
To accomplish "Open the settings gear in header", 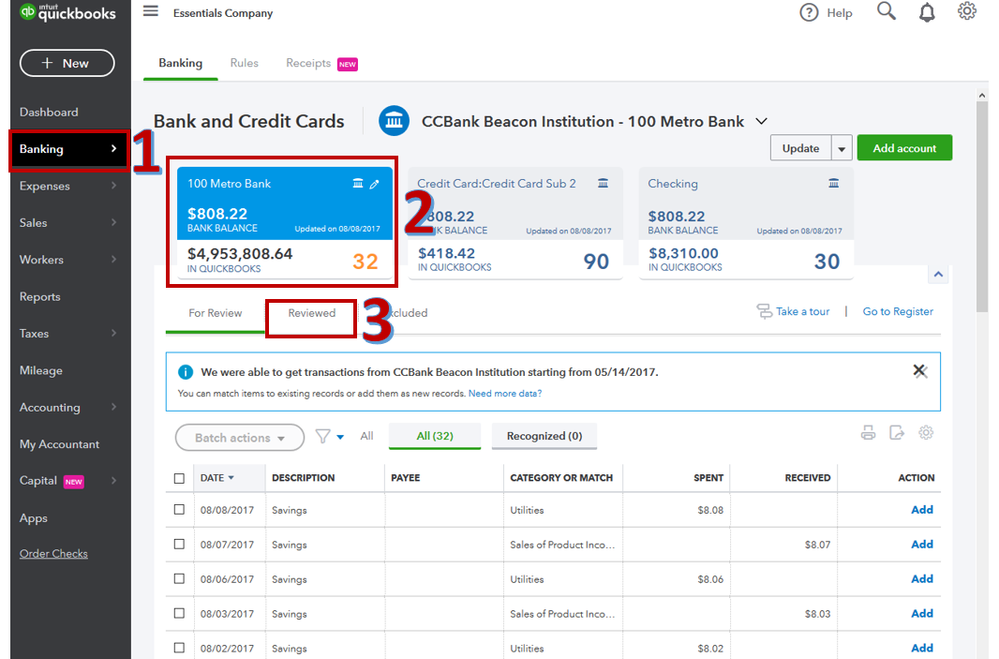I will (967, 11).
